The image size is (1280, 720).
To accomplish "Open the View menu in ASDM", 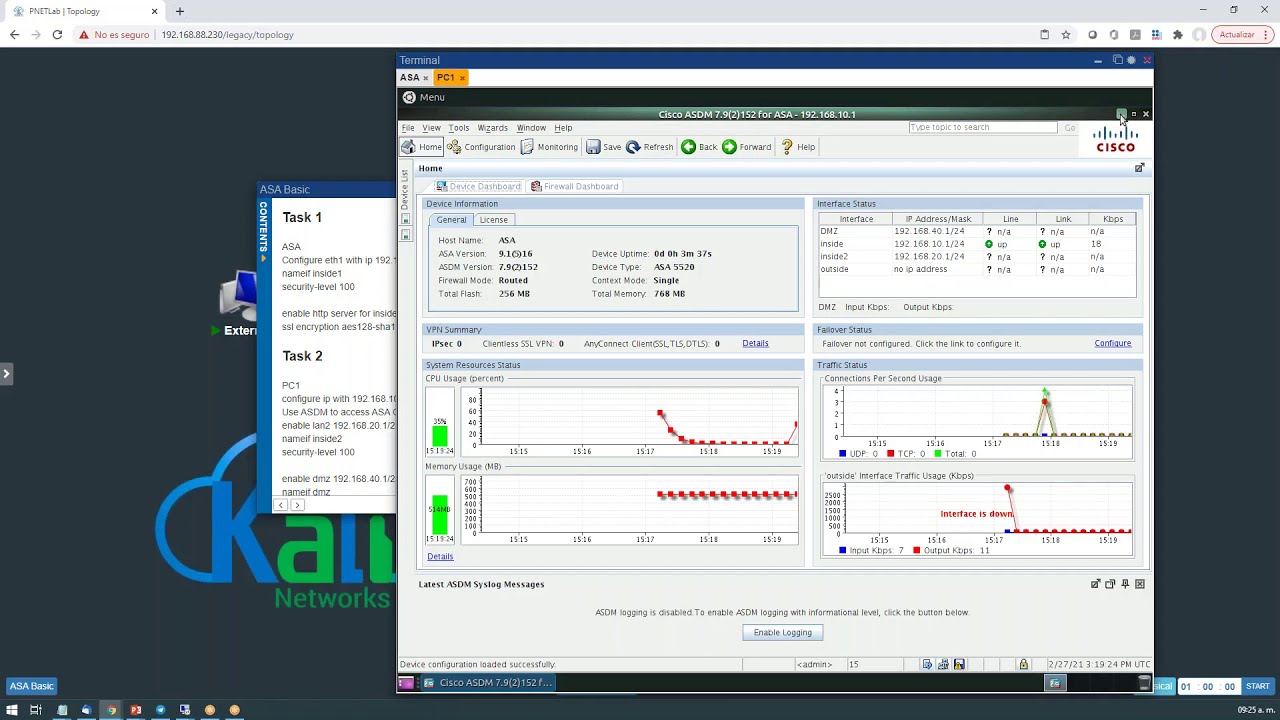I will click(x=431, y=128).
